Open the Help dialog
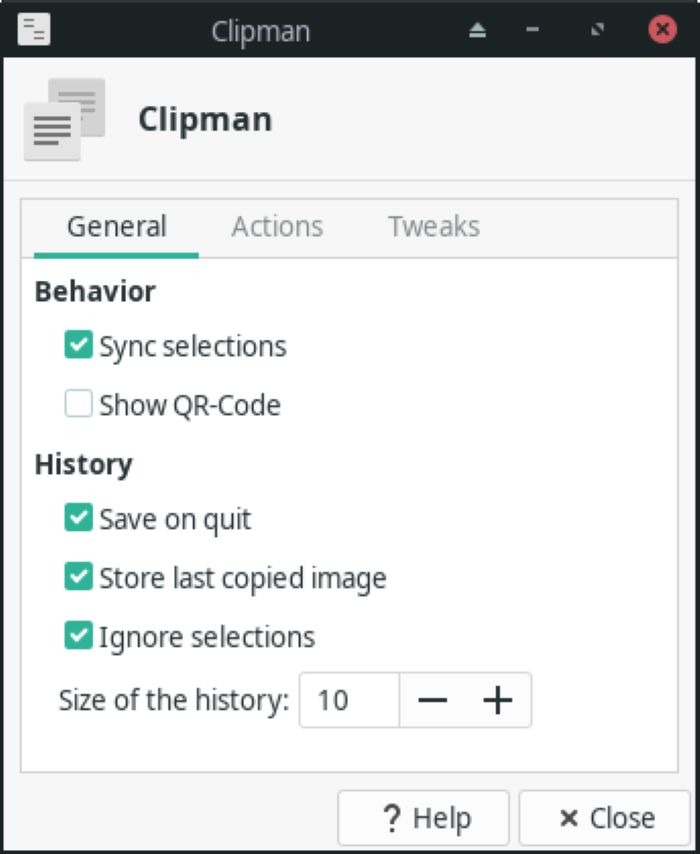Viewport: 700px width, 854px height. pyautogui.click(x=424, y=818)
